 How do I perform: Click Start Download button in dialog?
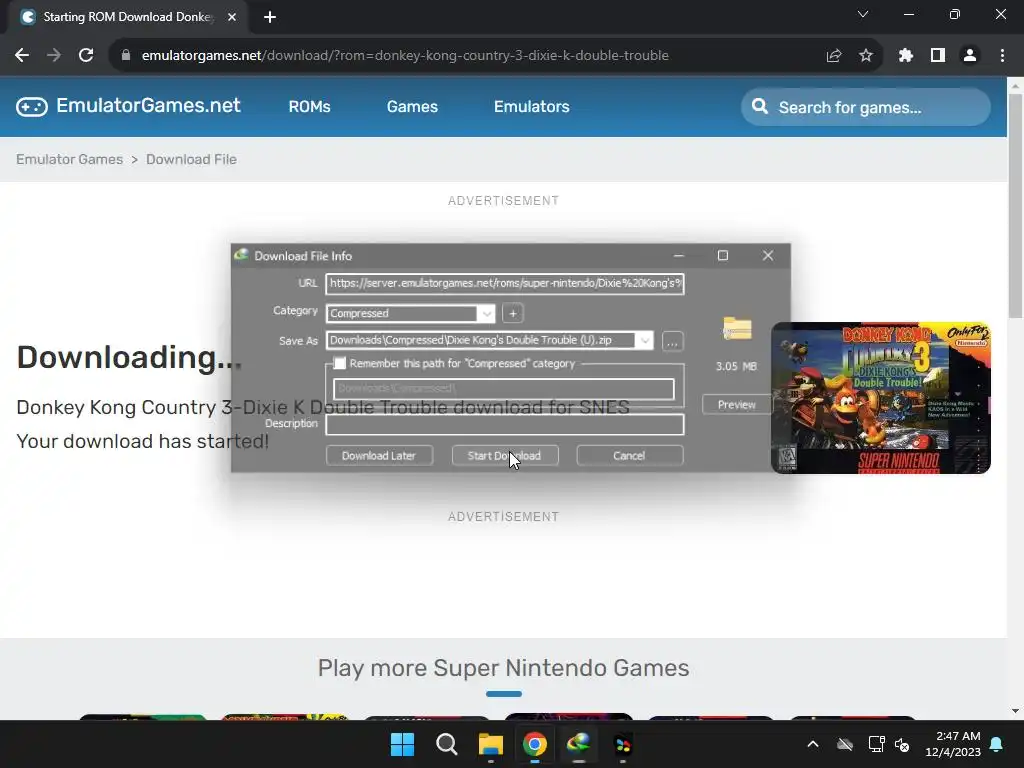[505, 455]
